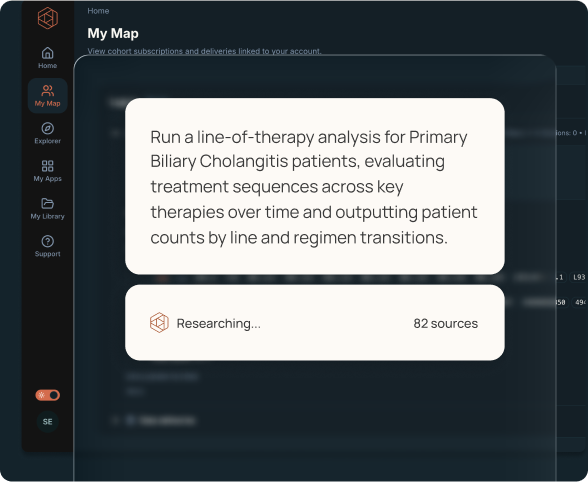Open the Home icon in sidebar
The height and width of the screenshot is (482, 588).
tap(47, 53)
